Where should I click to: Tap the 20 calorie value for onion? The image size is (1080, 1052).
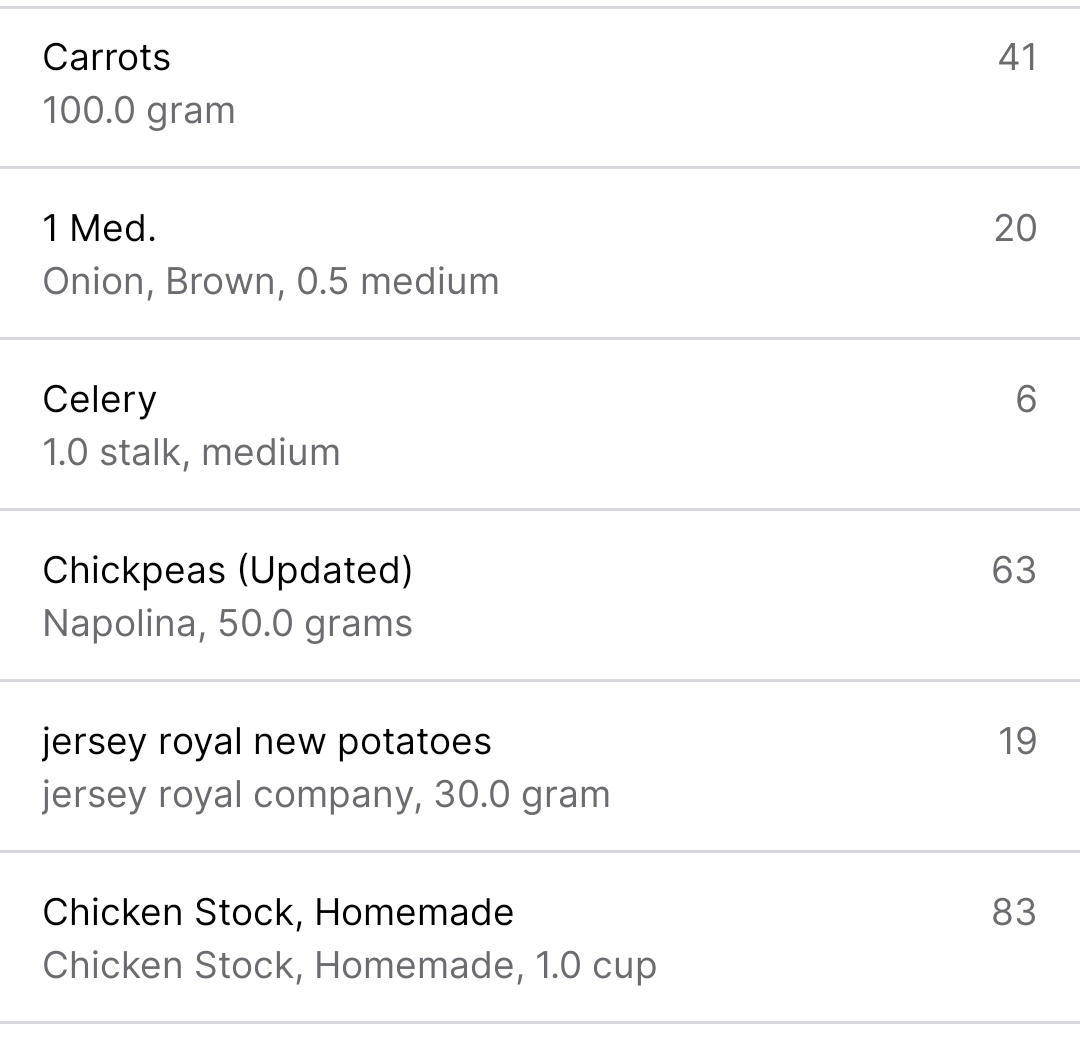[1015, 228]
